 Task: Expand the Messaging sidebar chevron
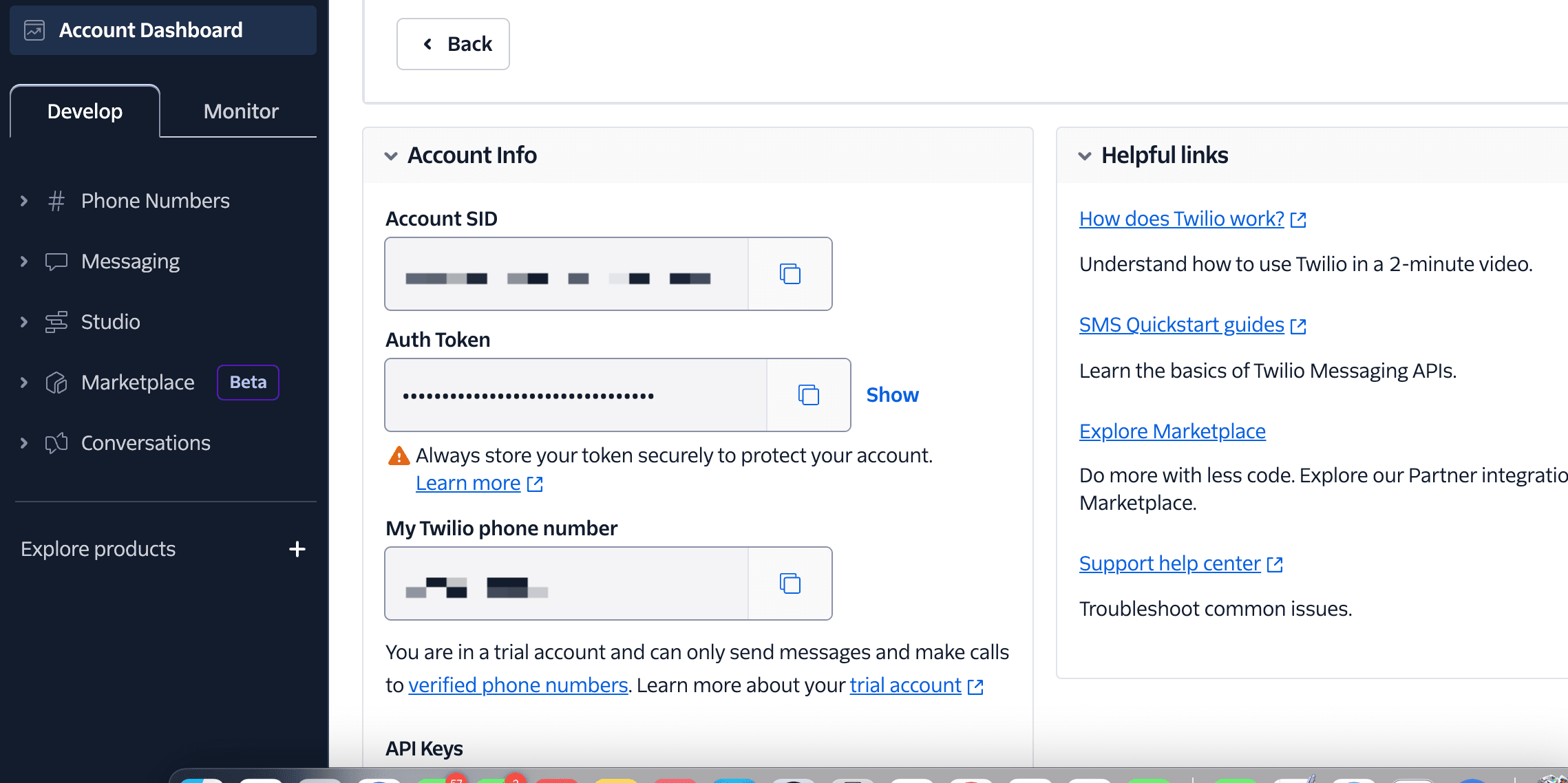pos(24,261)
